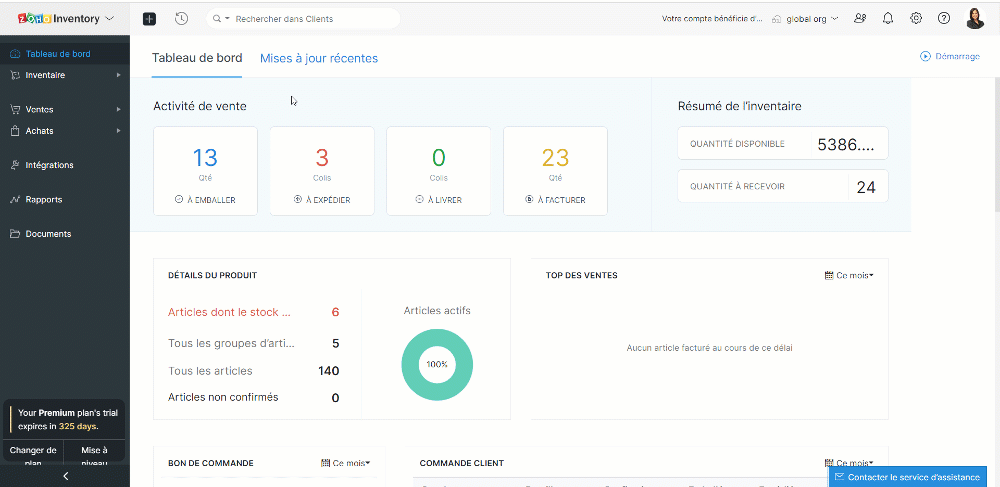Open Tableau de bord in sidebar
The width and height of the screenshot is (1000, 487).
tap(65, 54)
